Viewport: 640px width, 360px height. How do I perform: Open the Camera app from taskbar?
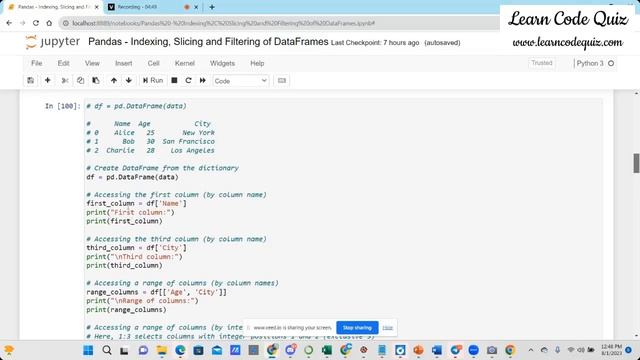(492, 350)
